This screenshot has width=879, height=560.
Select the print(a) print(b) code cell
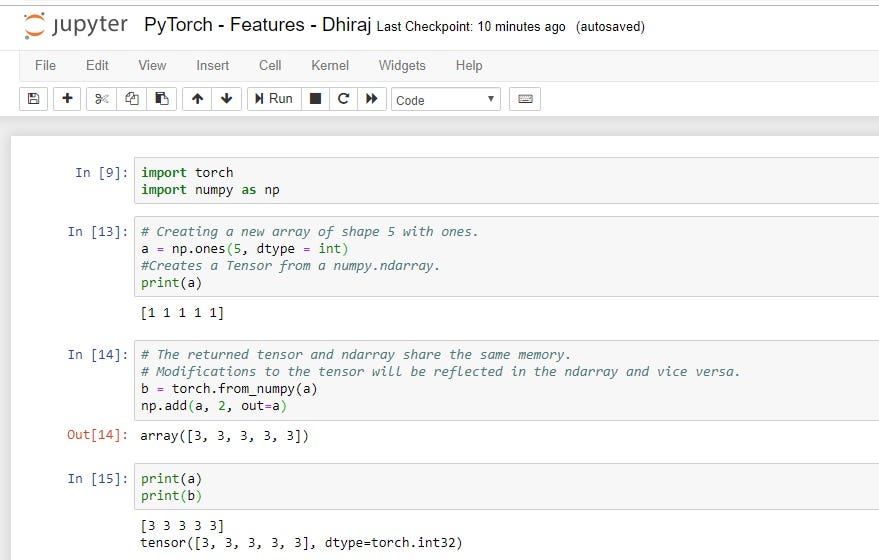pos(507,487)
